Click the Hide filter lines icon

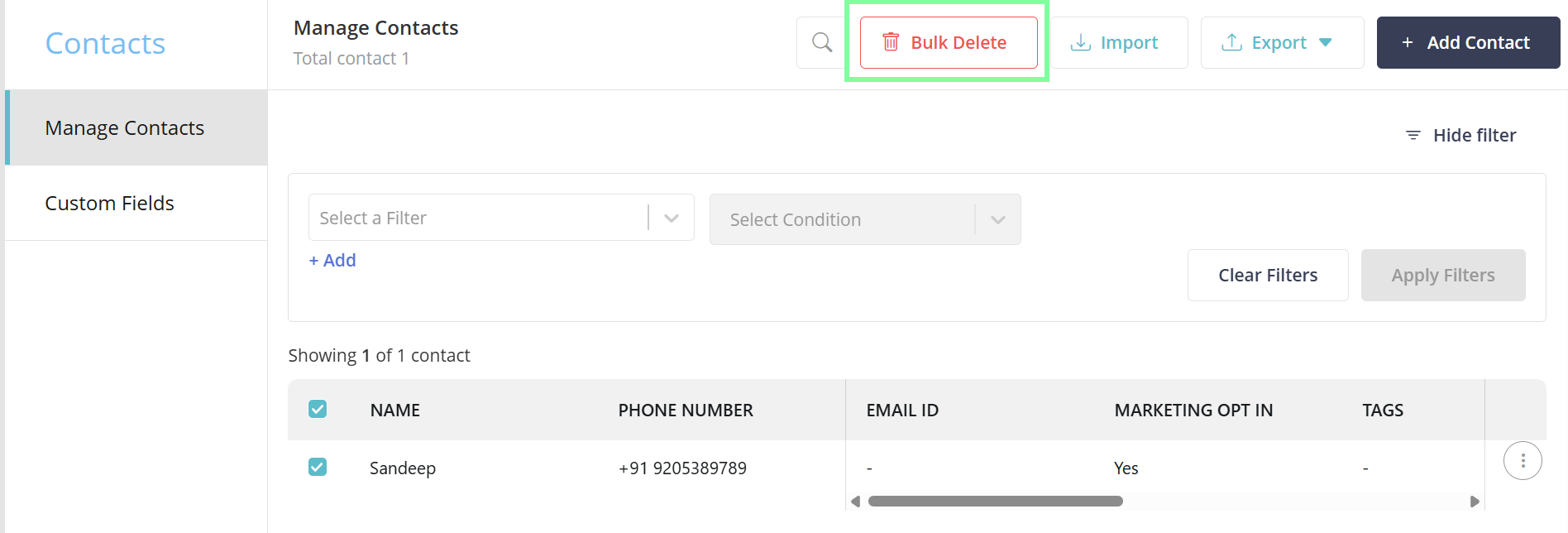[x=1413, y=135]
